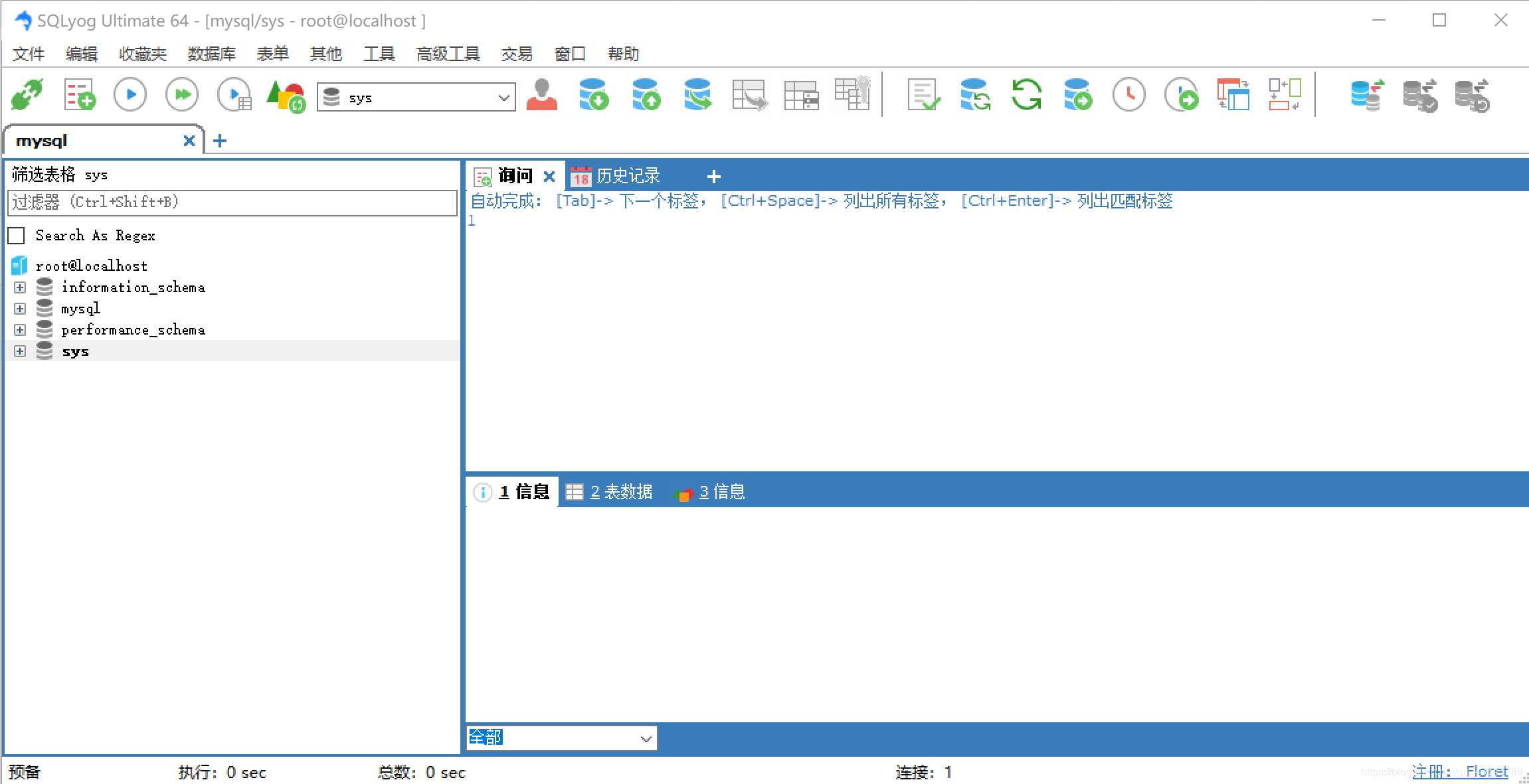The height and width of the screenshot is (784, 1529).
Task: Select the sys database label in tree
Action: click(75, 351)
